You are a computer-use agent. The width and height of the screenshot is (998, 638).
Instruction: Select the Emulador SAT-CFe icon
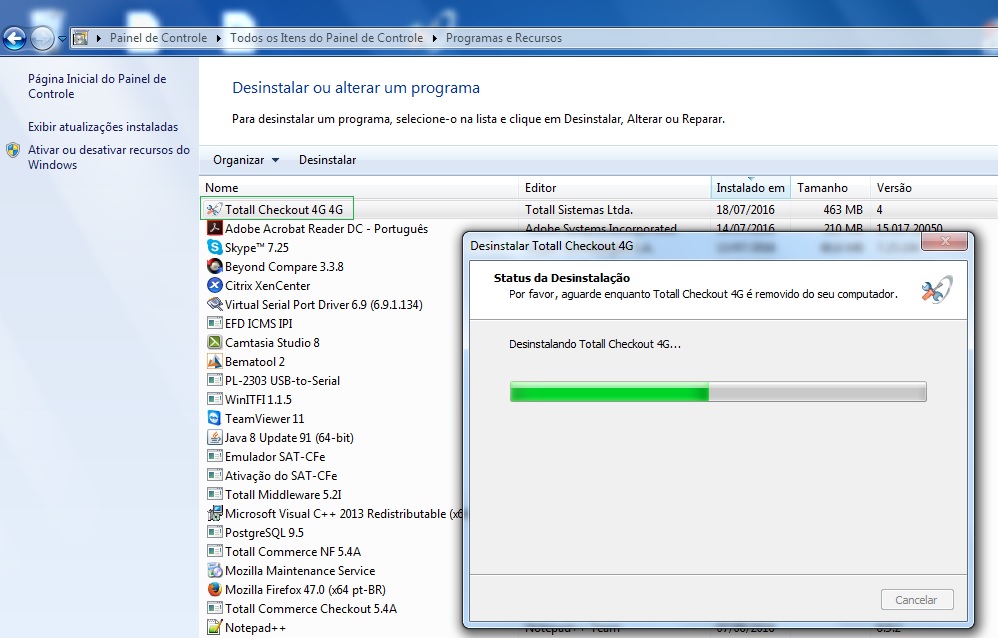(x=214, y=456)
